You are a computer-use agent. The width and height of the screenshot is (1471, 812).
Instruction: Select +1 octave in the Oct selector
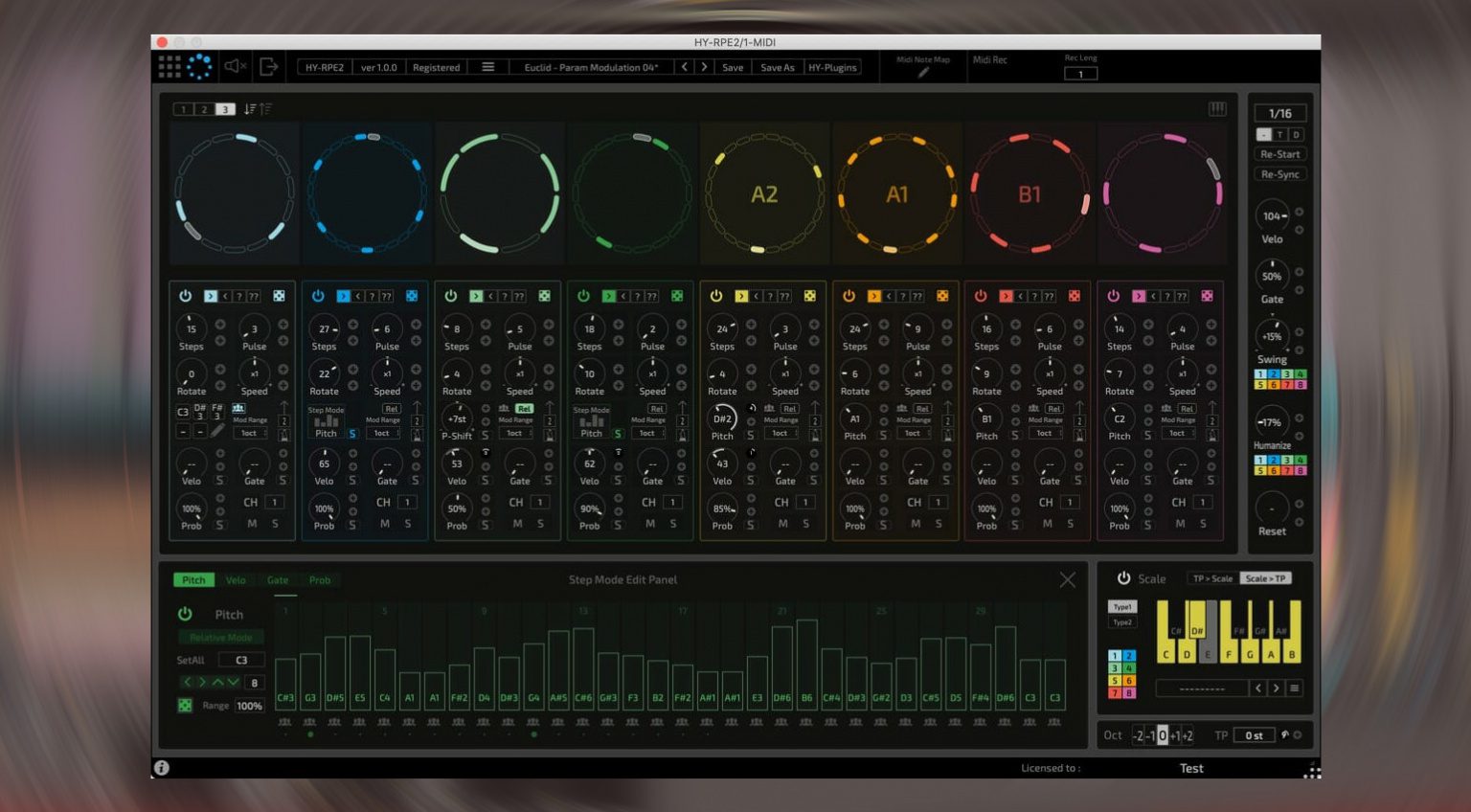coord(1176,735)
